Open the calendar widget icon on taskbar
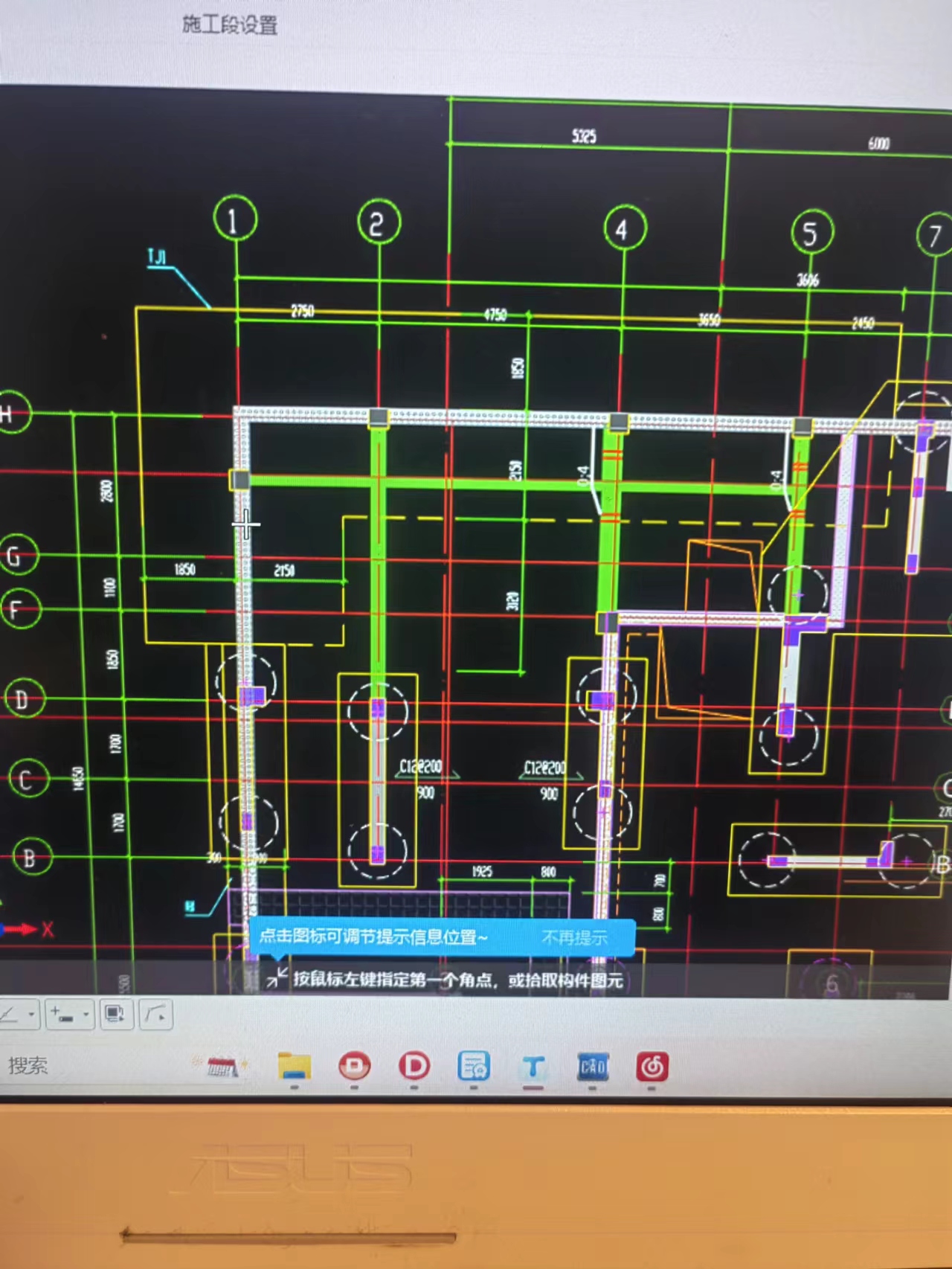The width and height of the screenshot is (952, 1269). (223, 1067)
